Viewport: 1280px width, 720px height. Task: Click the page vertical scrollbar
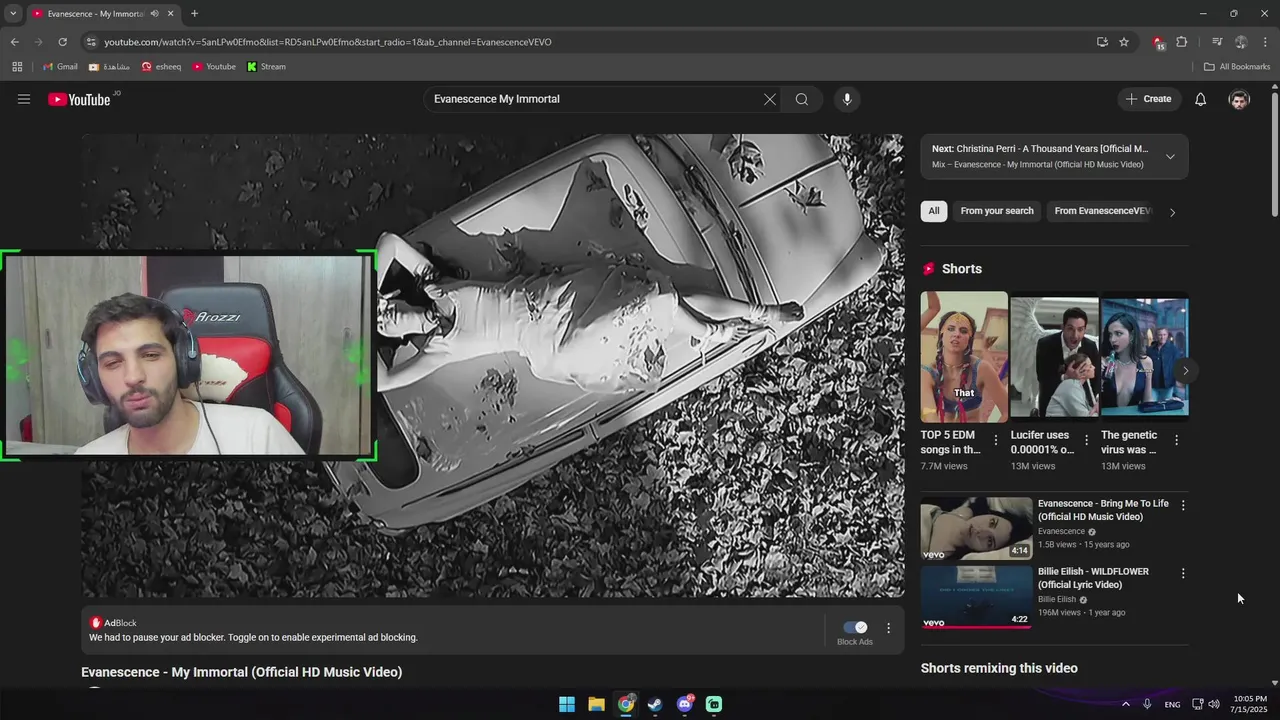1275,154
